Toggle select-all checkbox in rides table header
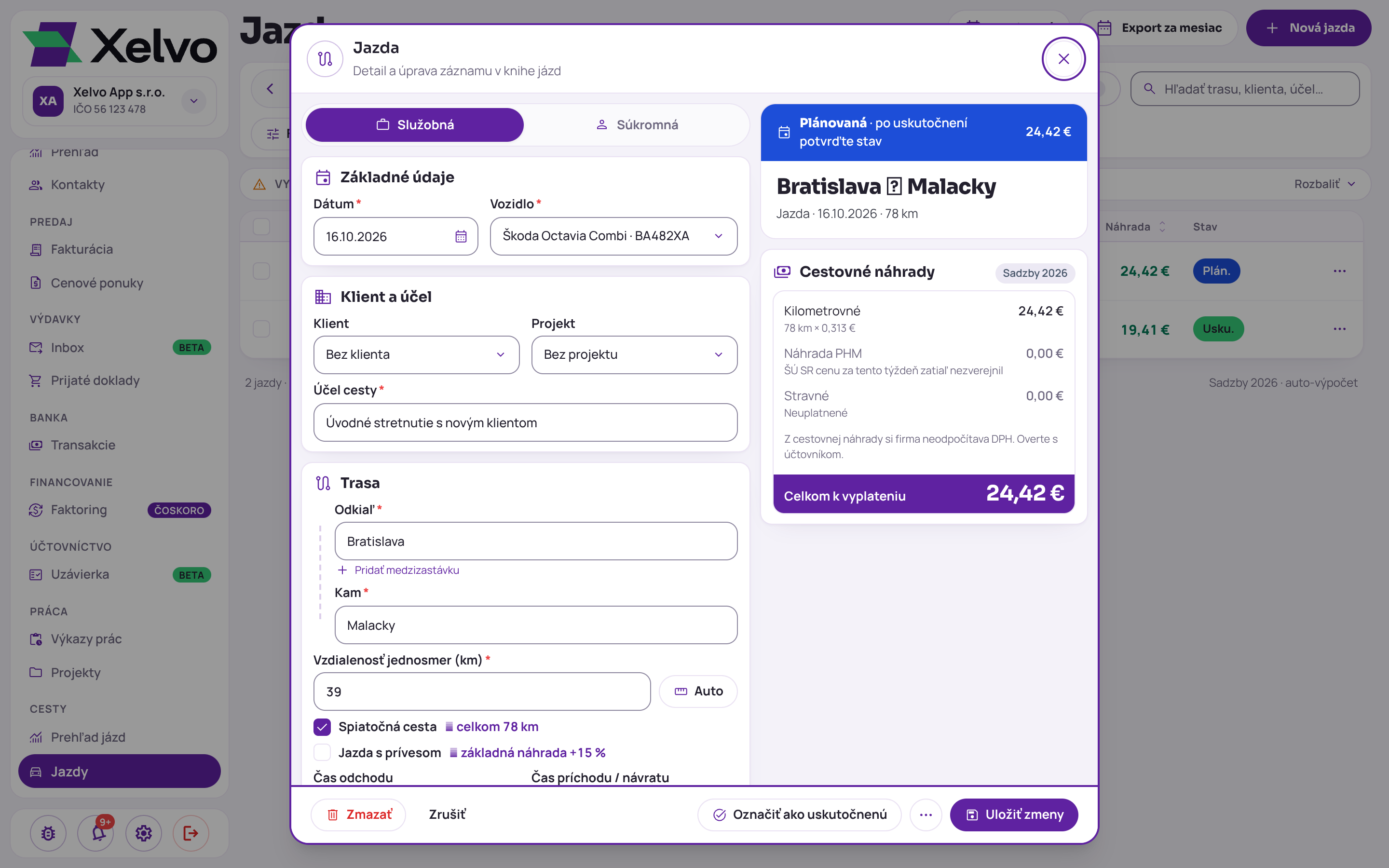This screenshot has height=868, width=1389. 261,227
